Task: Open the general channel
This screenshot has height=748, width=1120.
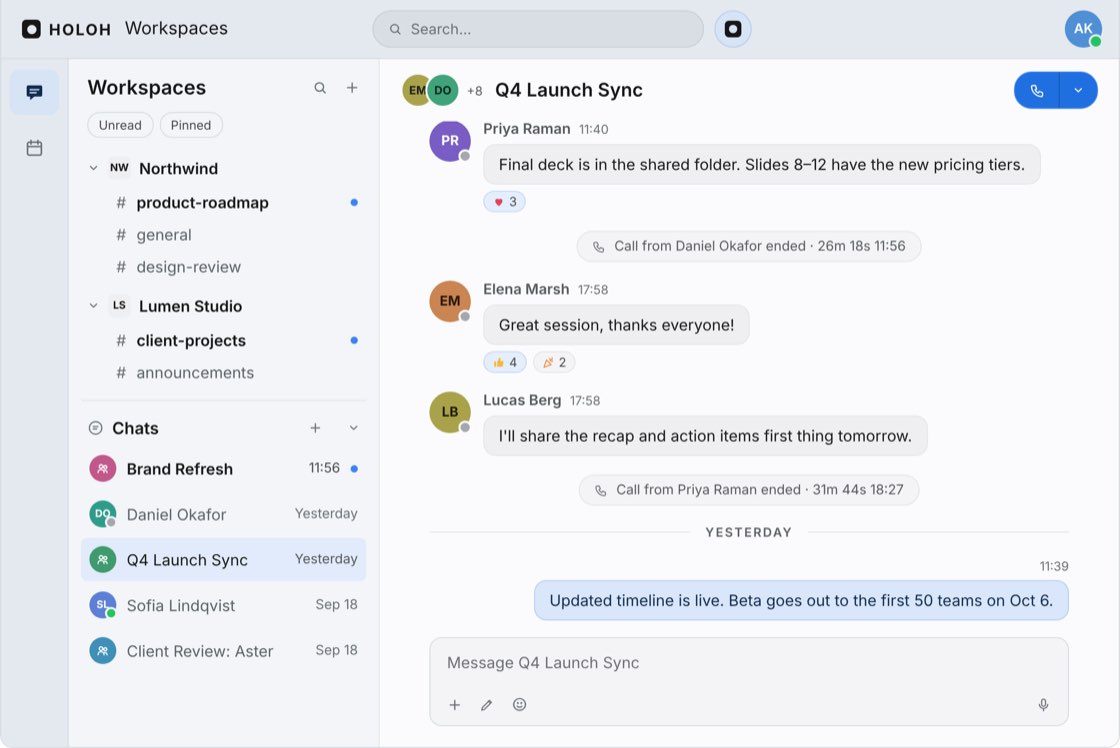Action: tap(224, 235)
